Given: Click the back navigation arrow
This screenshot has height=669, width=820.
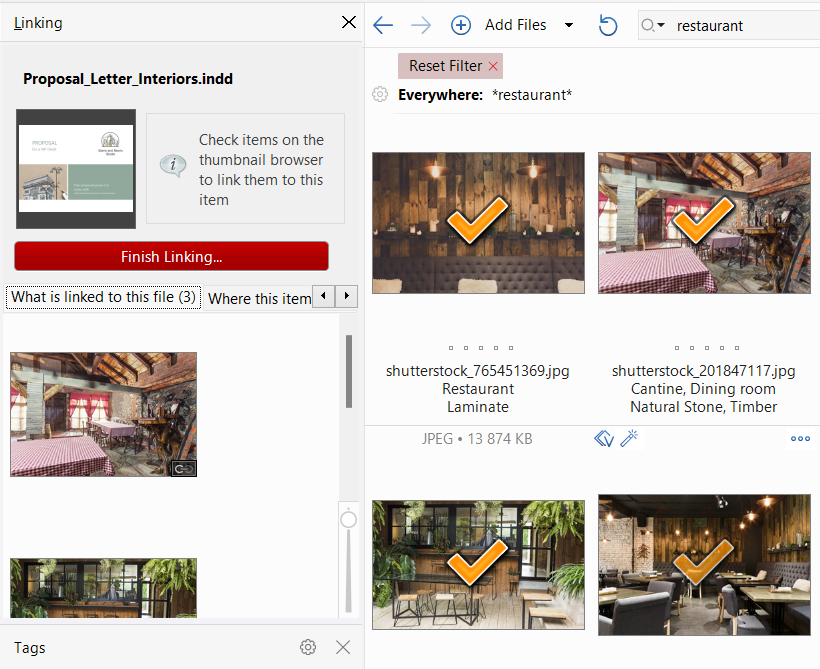Looking at the screenshot, I should click(x=382, y=25).
